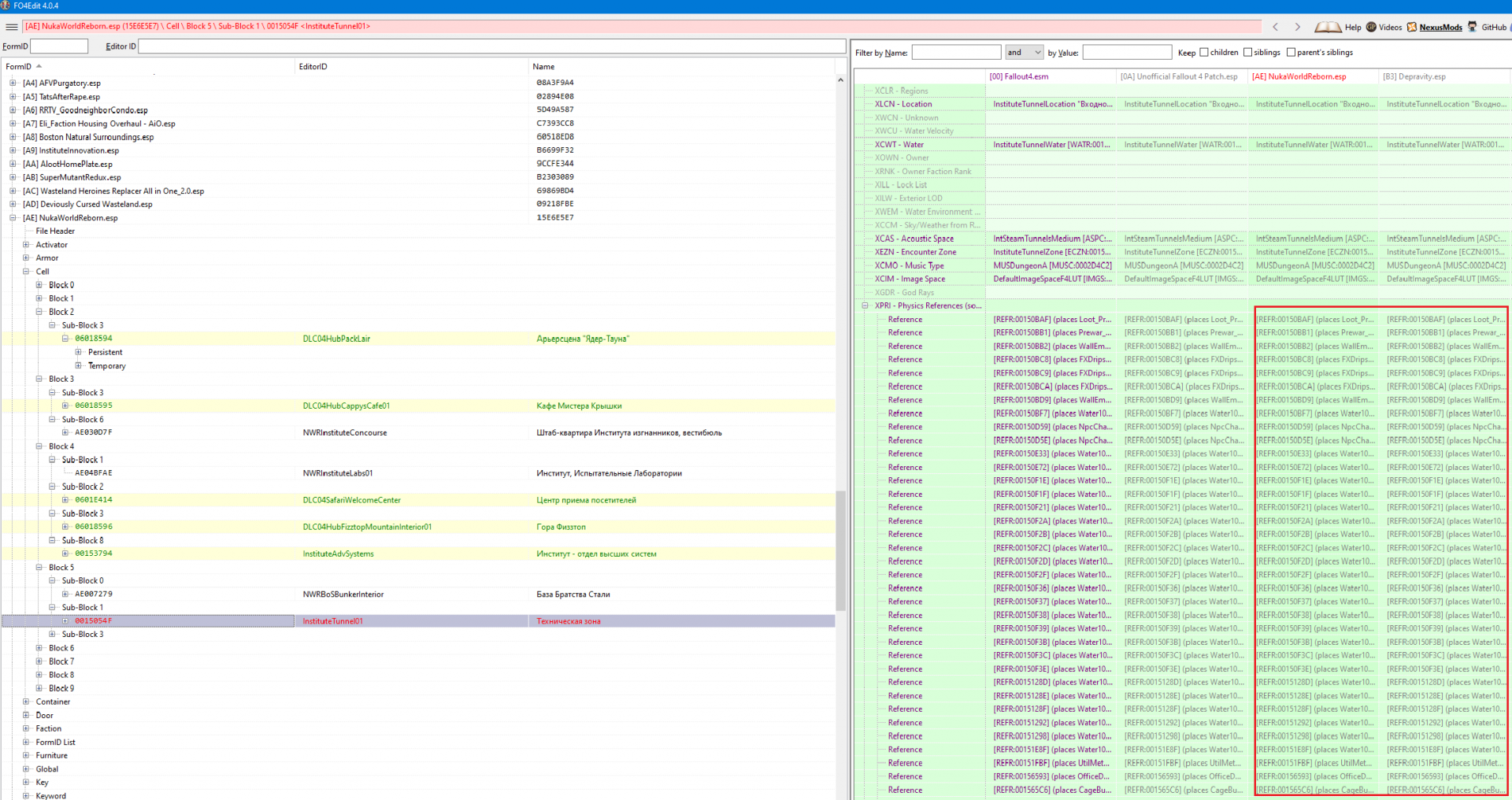1512x800 pixels.
Task: Enable the Keep children checkbox
Action: pos(1204,53)
